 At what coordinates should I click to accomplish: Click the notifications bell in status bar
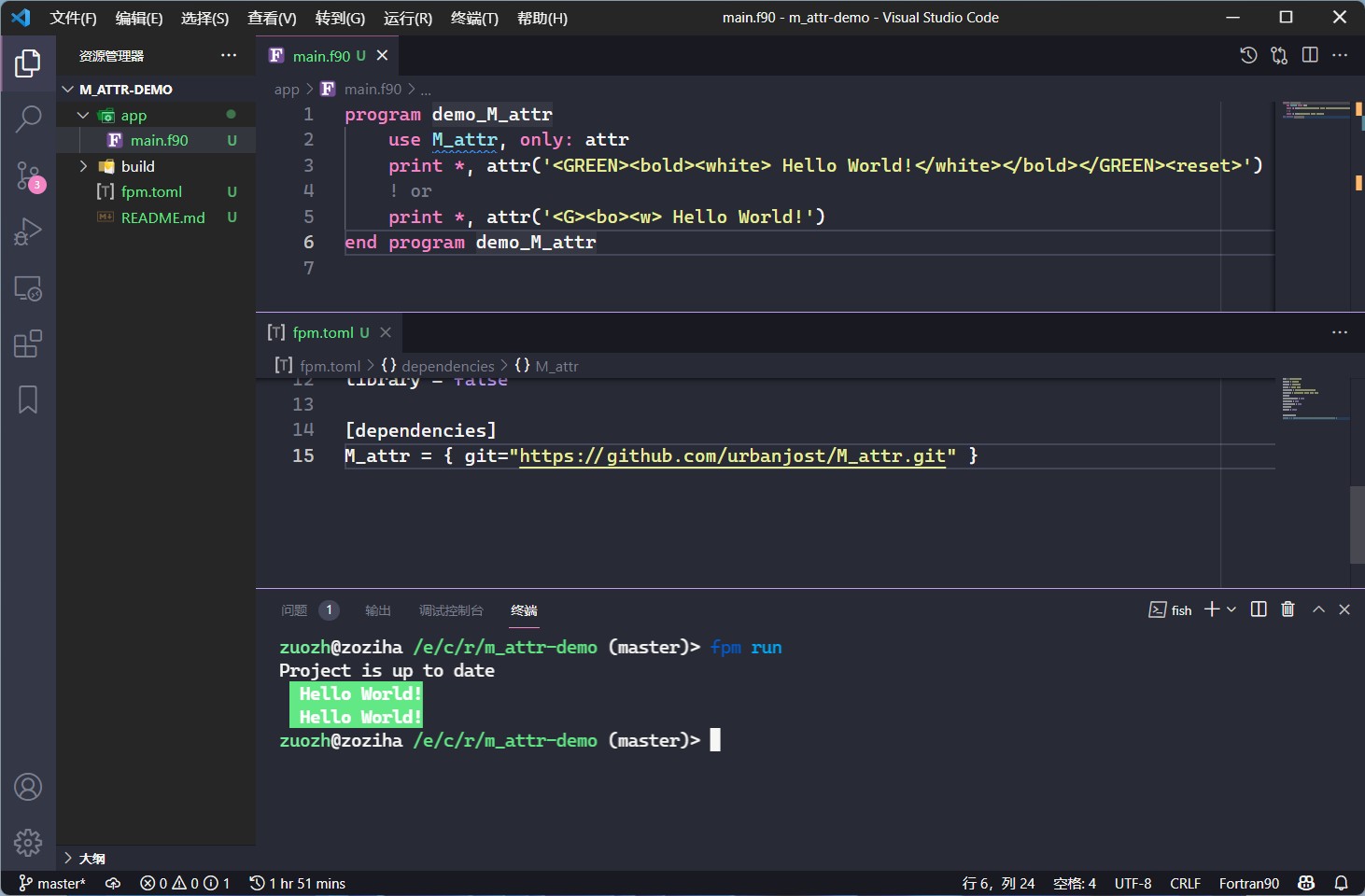coord(1341,883)
